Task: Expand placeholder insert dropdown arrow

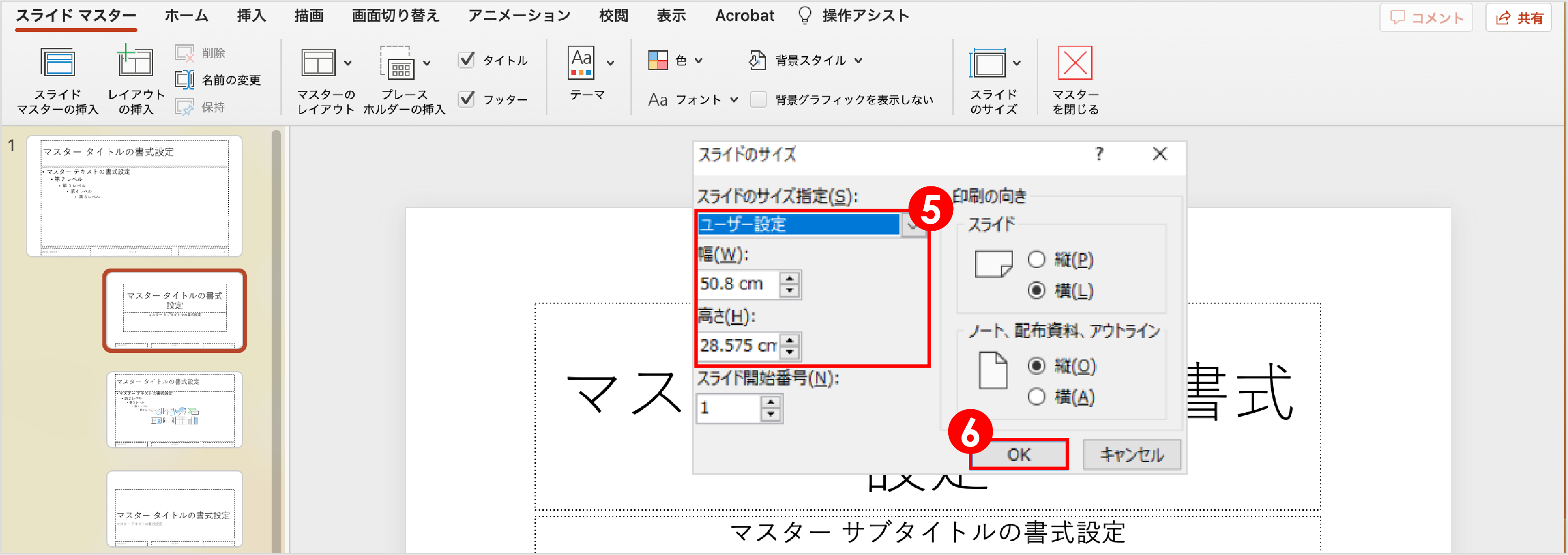Action: point(427,63)
